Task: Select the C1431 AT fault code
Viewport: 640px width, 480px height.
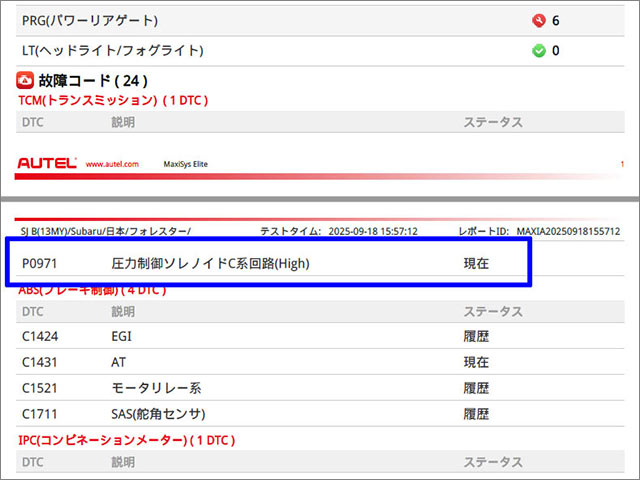Action: (40, 362)
